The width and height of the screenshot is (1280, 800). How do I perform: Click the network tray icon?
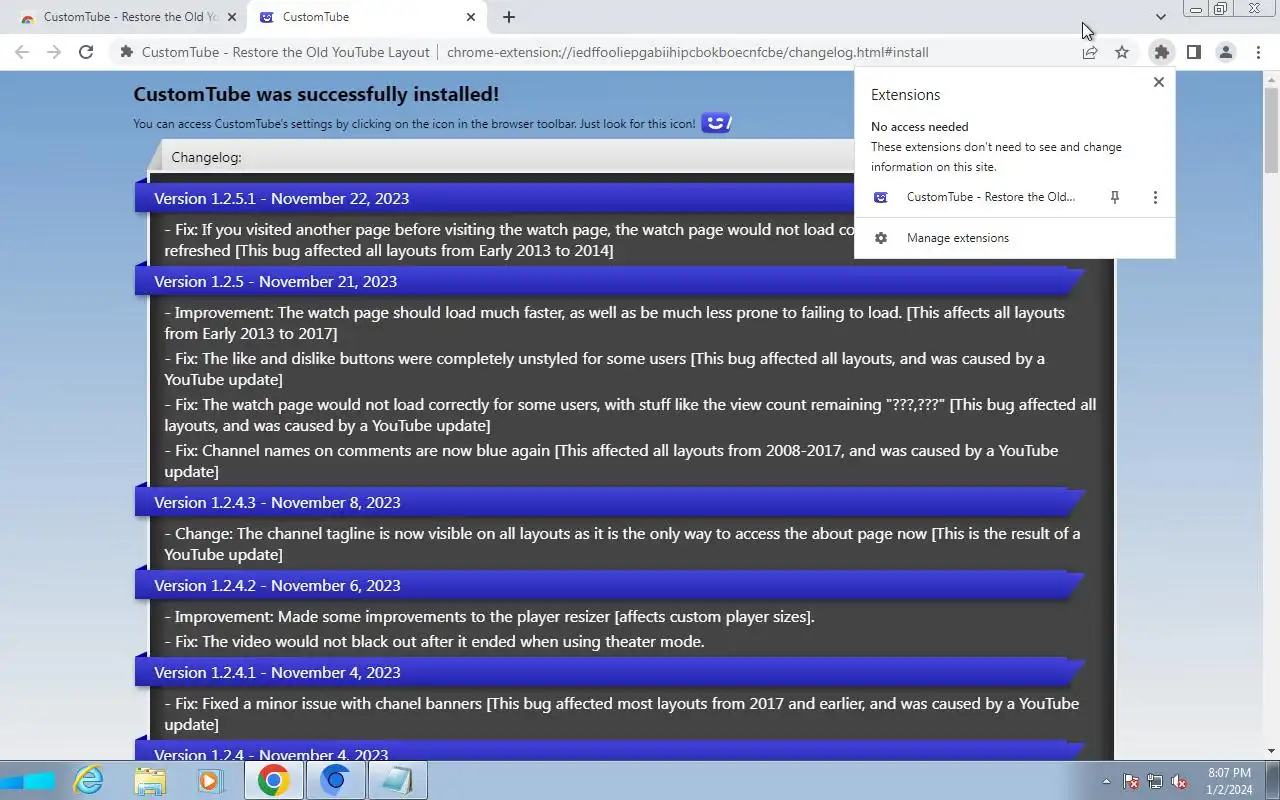[x=1155, y=781]
